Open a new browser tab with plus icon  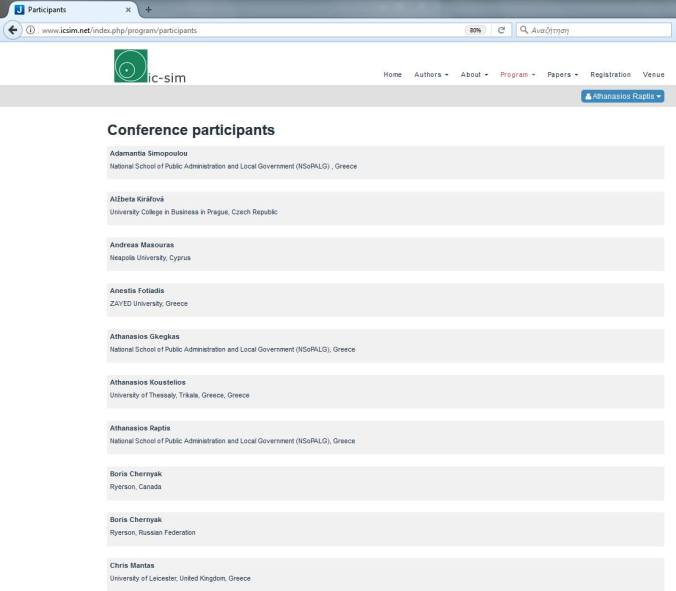(x=149, y=9)
